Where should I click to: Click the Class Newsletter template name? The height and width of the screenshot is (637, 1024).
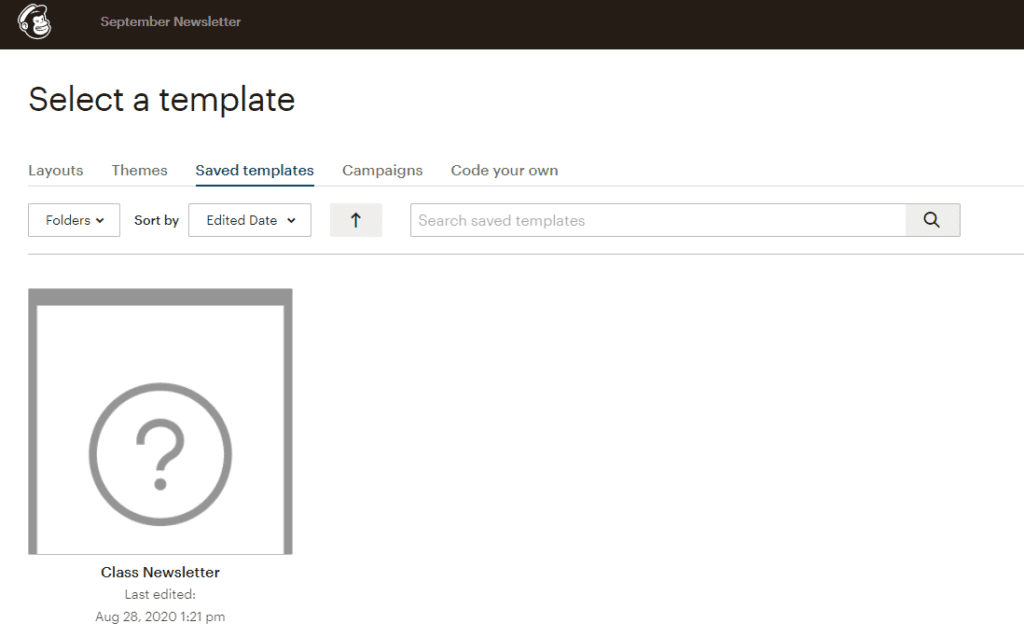(x=160, y=572)
